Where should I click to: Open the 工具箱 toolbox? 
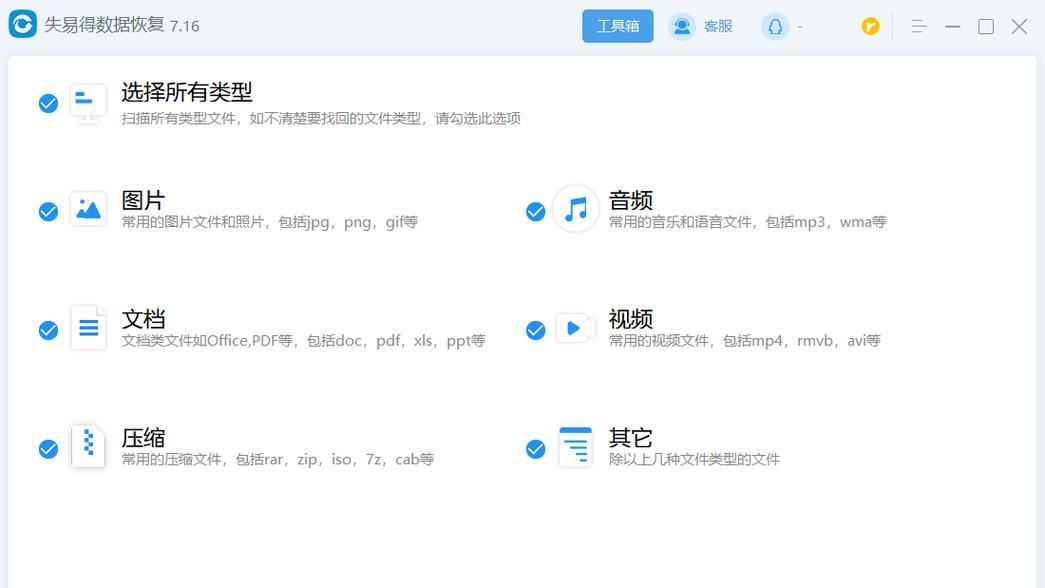pyautogui.click(x=618, y=26)
